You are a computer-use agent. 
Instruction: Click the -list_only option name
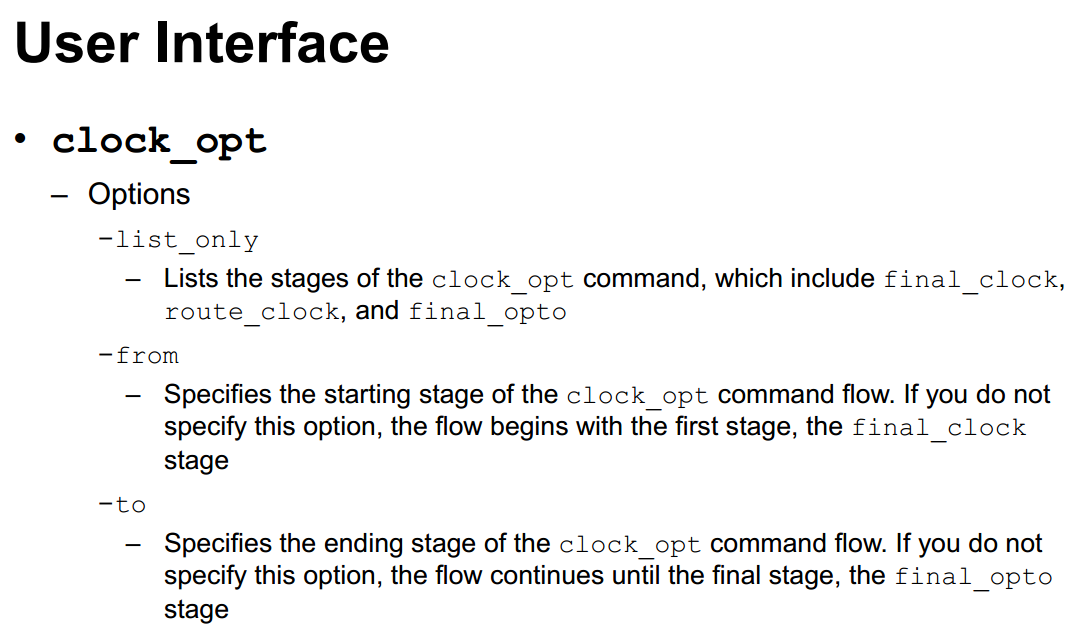click(178, 240)
